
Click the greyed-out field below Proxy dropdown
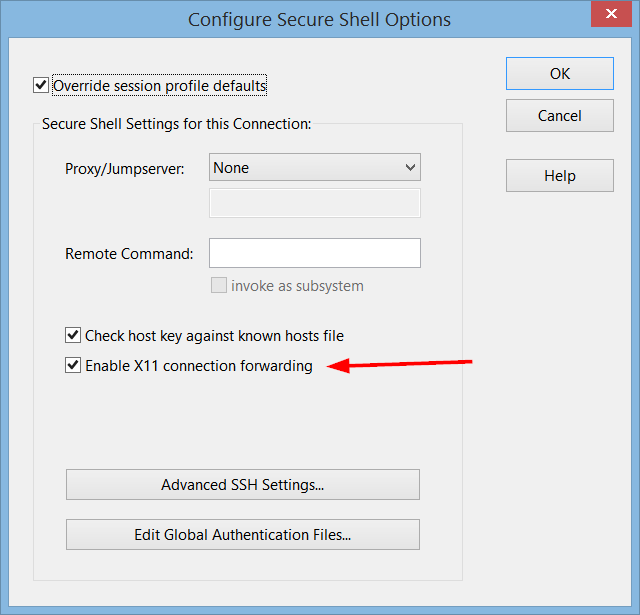click(314, 203)
